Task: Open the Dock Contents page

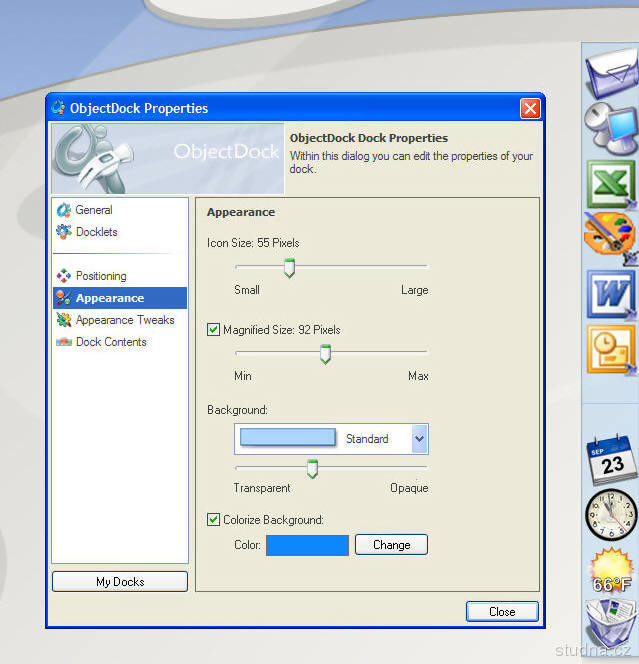Action: [x=111, y=342]
